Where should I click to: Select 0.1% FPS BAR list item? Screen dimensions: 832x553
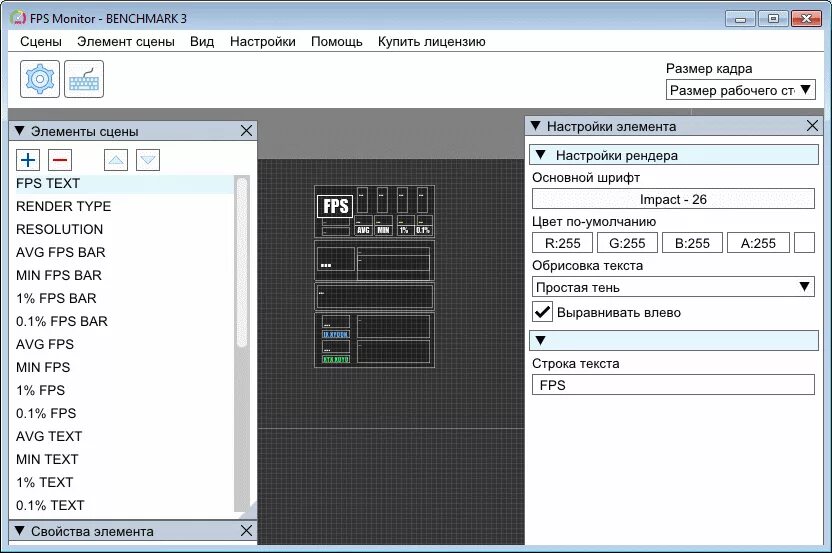(x=125, y=321)
